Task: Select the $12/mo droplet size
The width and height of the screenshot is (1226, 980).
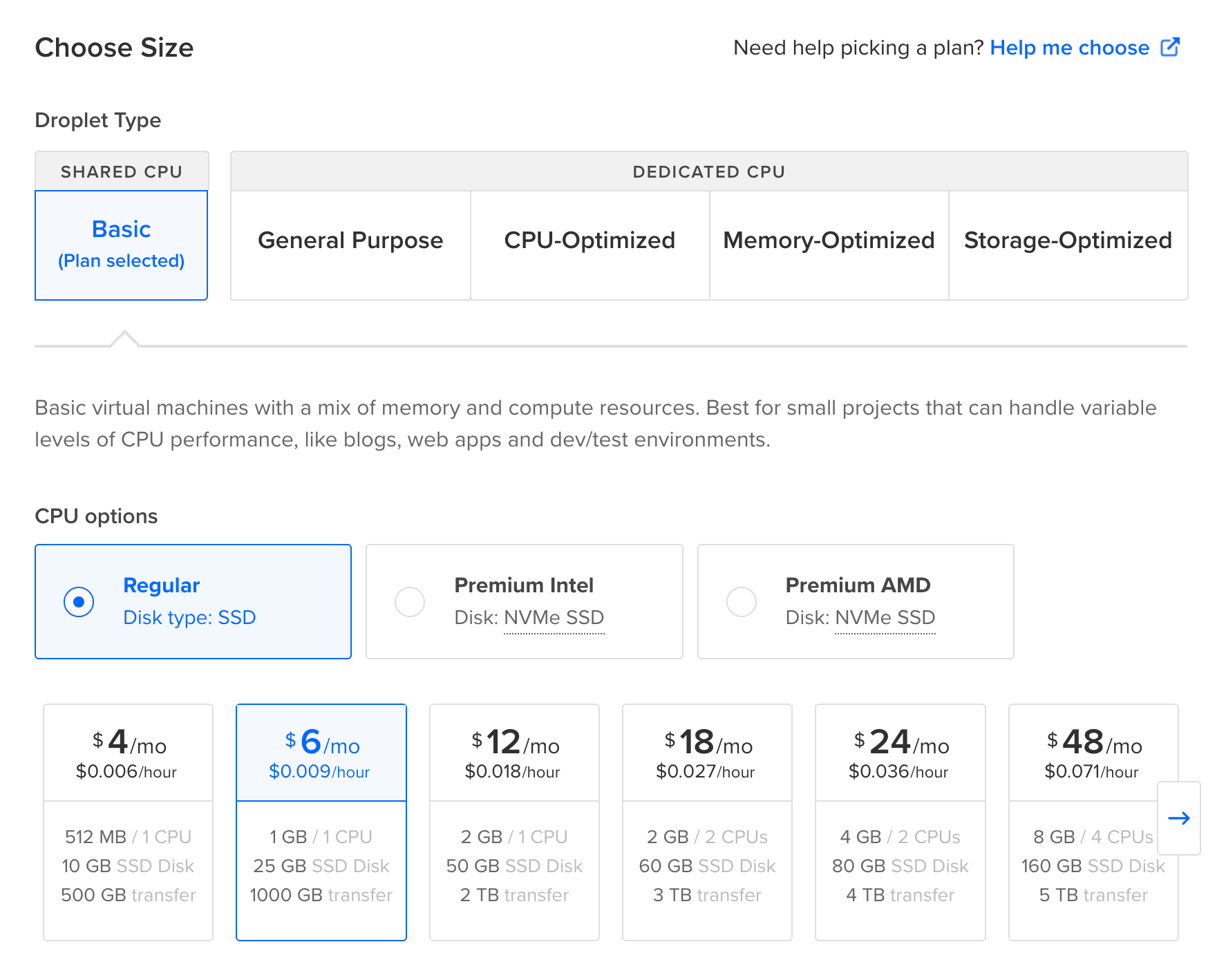Action: coord(514,822)
